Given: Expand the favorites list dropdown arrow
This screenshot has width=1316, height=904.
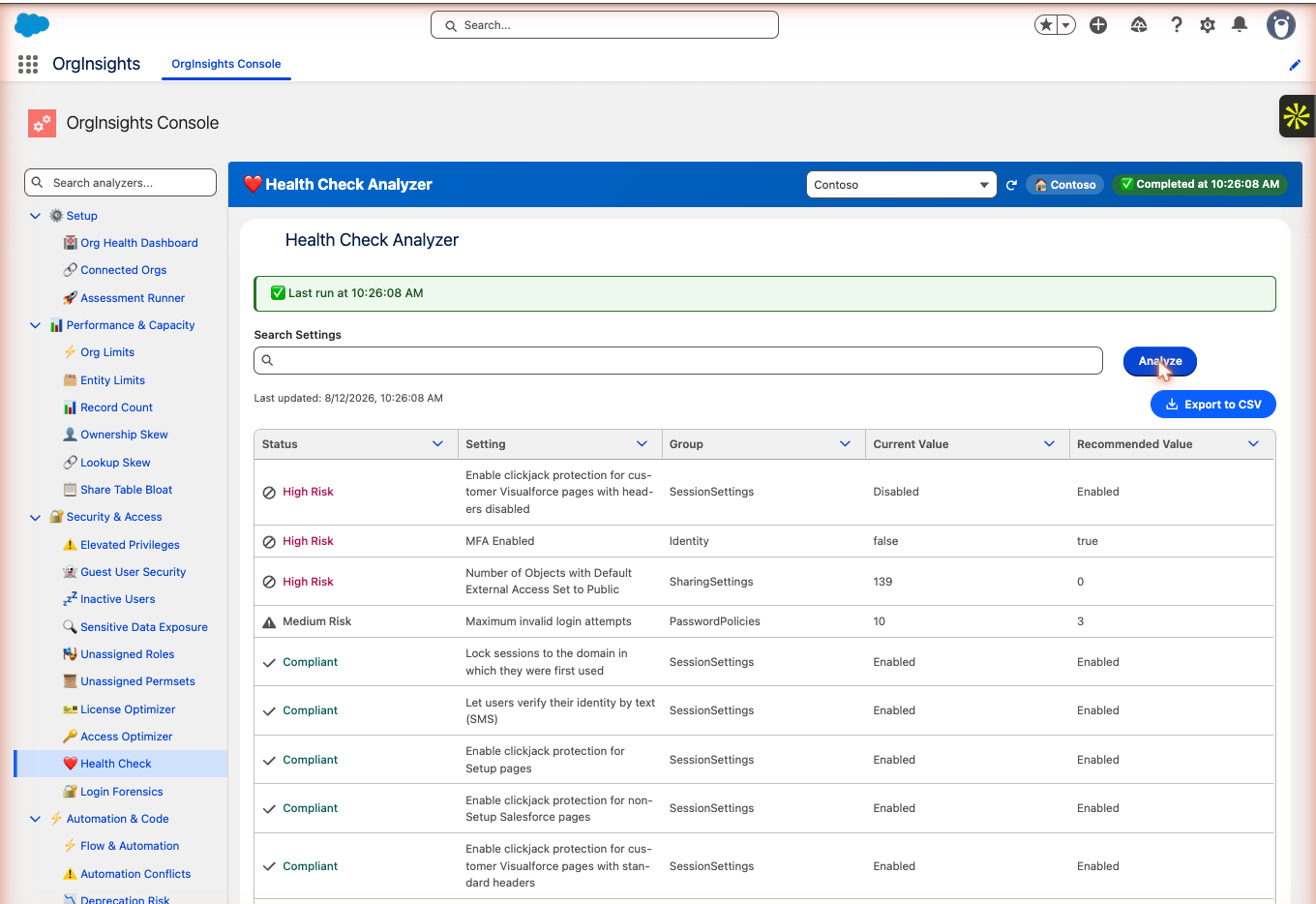Looking at the screenshot, I should pyautogui.click(x=1066, y=25).
